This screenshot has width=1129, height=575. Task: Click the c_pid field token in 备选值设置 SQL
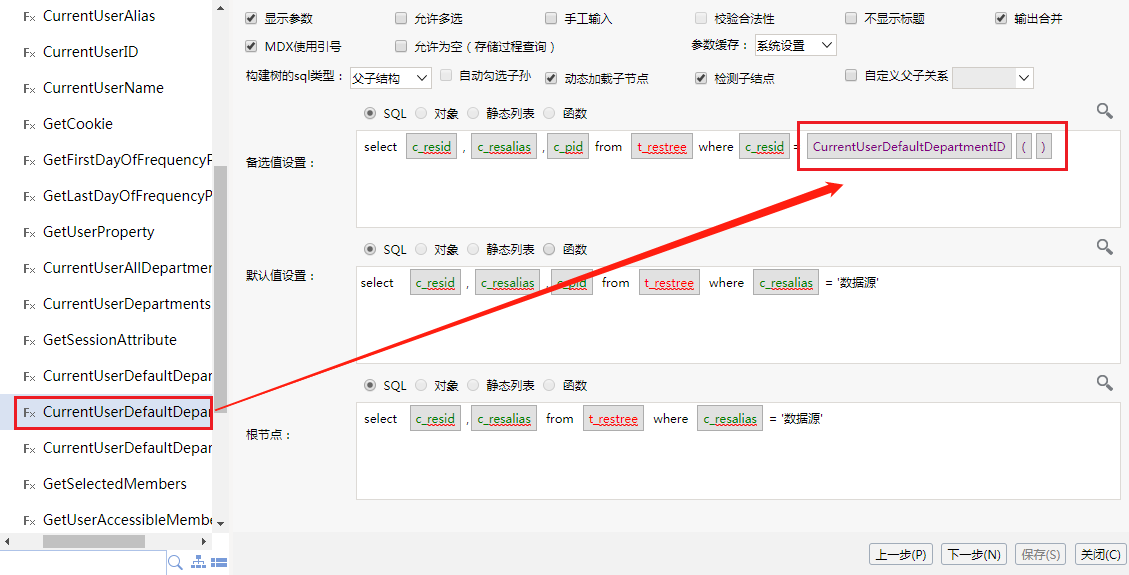click(x=568, y=147)
